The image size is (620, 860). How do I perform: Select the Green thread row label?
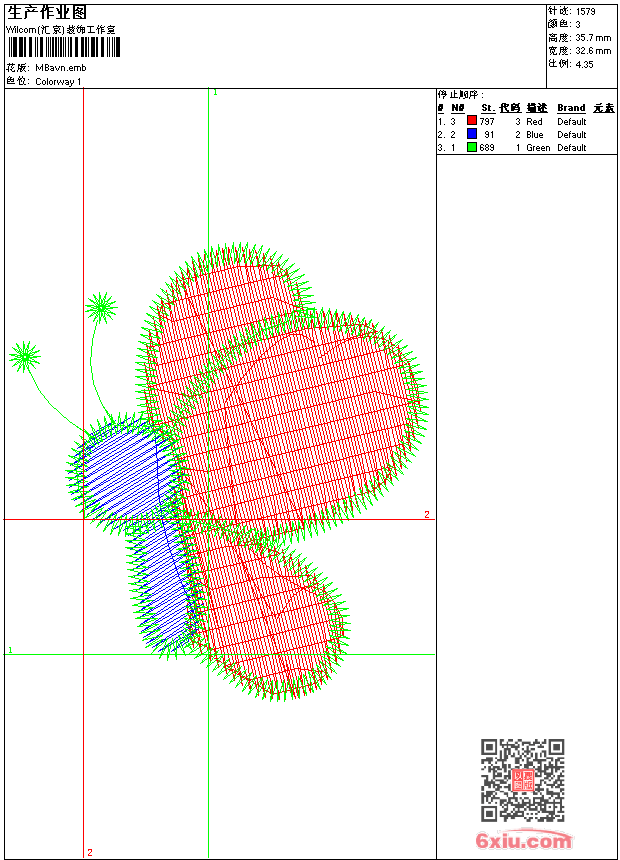[537, 148]
